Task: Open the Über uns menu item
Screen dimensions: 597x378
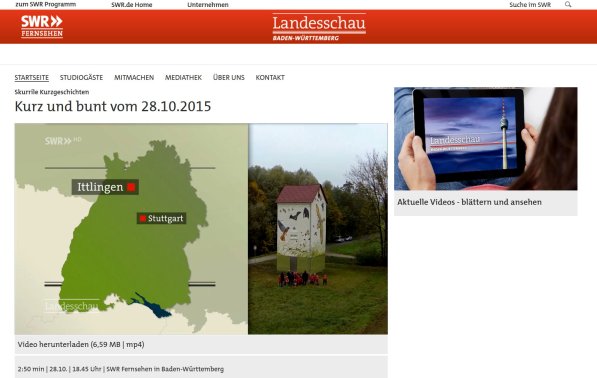Action: click(229, 78)
